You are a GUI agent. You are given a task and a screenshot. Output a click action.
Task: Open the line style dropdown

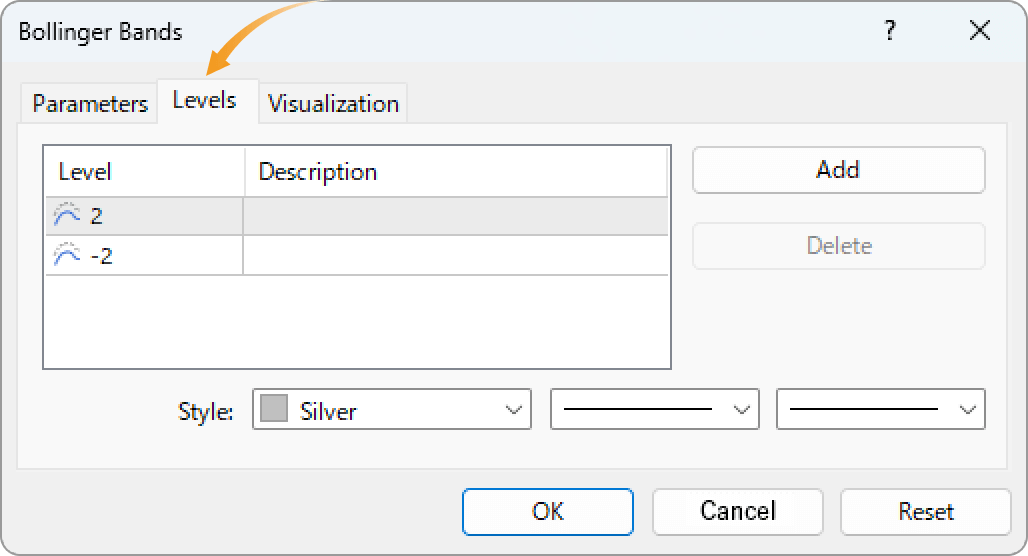click(655, 410)
